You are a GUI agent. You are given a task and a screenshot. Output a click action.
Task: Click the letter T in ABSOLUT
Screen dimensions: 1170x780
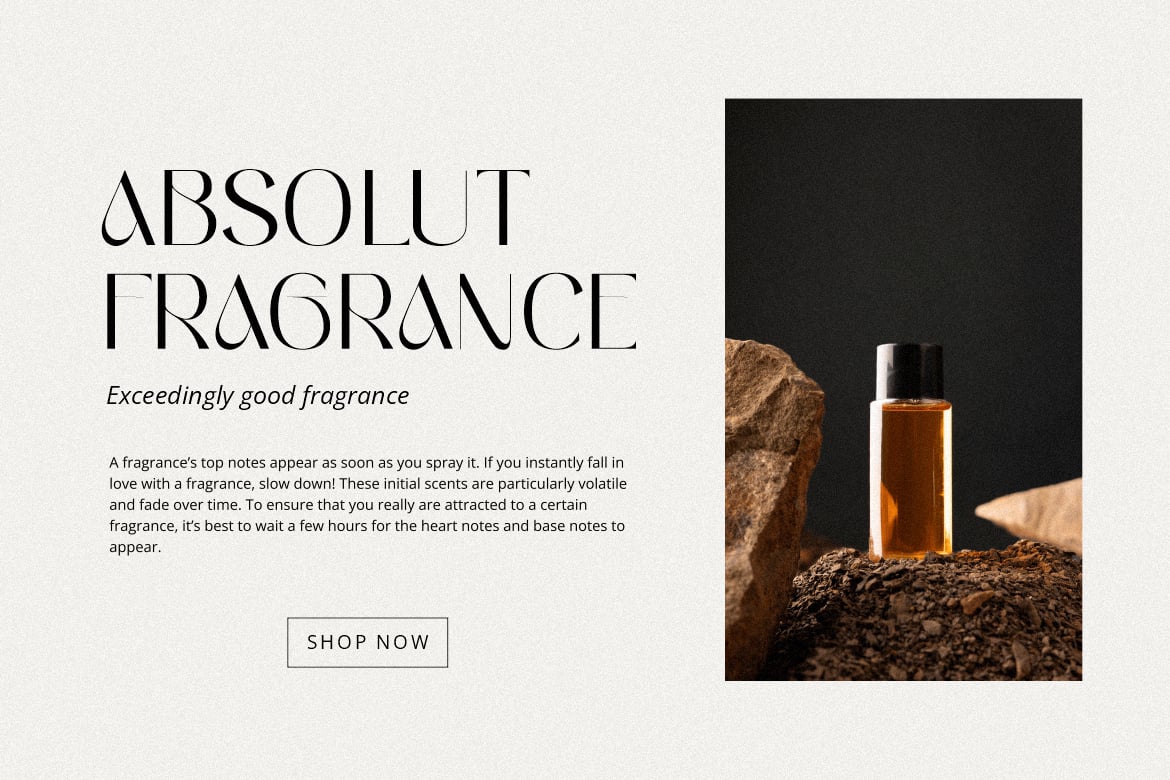click(503, 208)
